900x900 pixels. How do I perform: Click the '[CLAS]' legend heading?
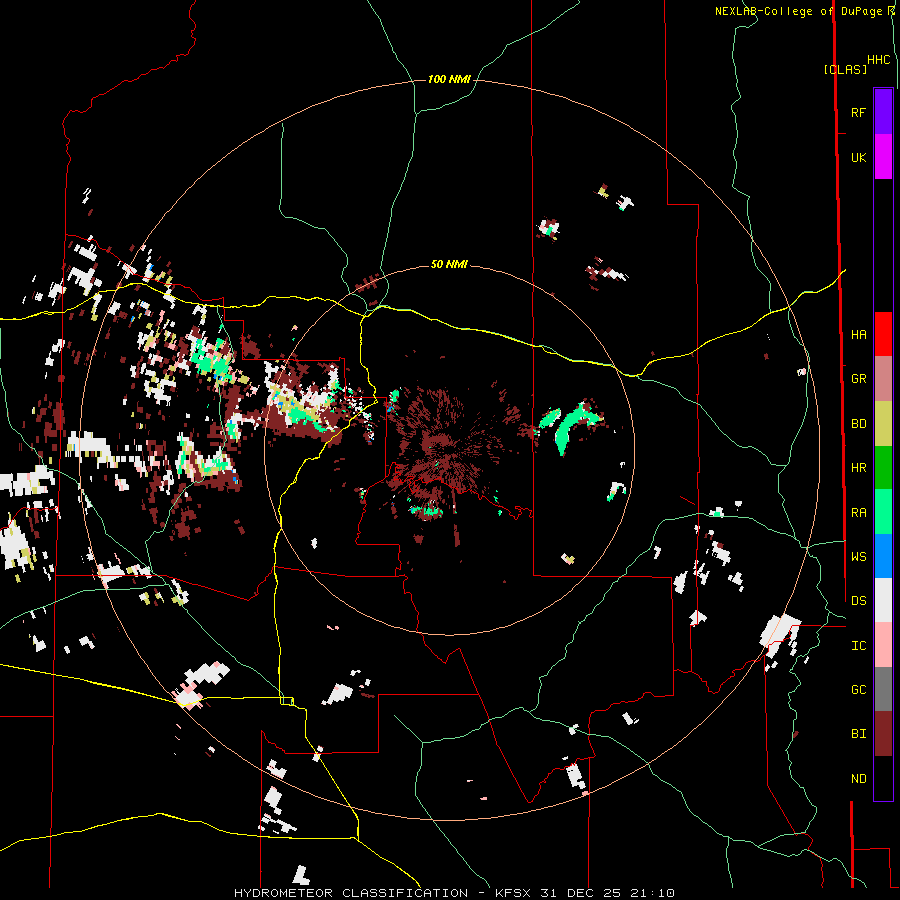pos(845,69)
